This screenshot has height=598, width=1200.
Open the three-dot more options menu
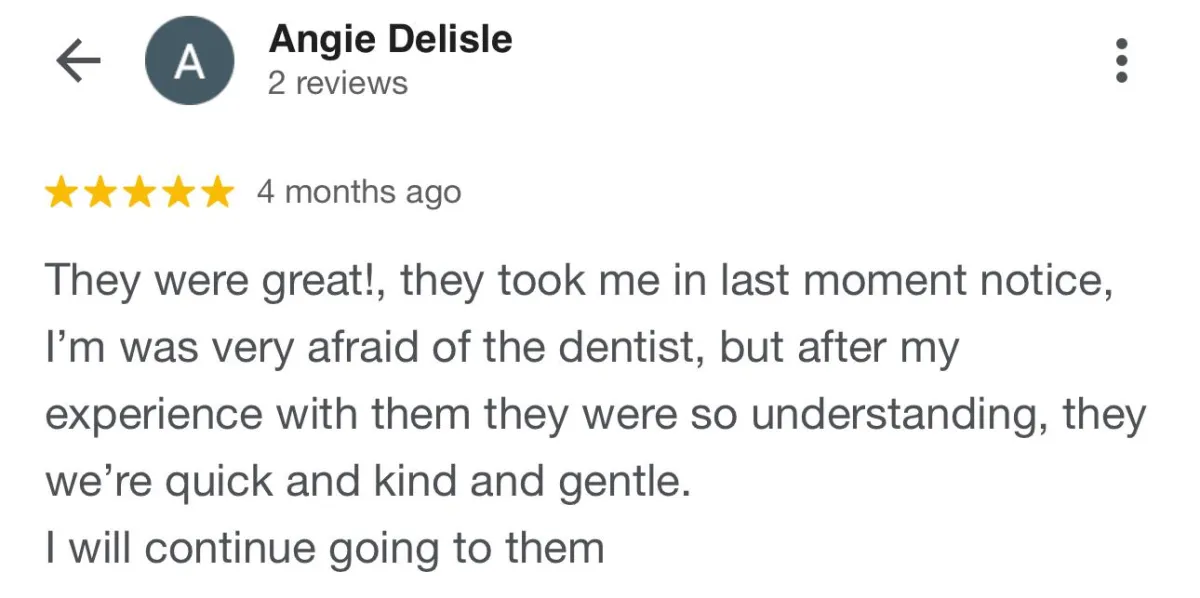(1122, 61)
